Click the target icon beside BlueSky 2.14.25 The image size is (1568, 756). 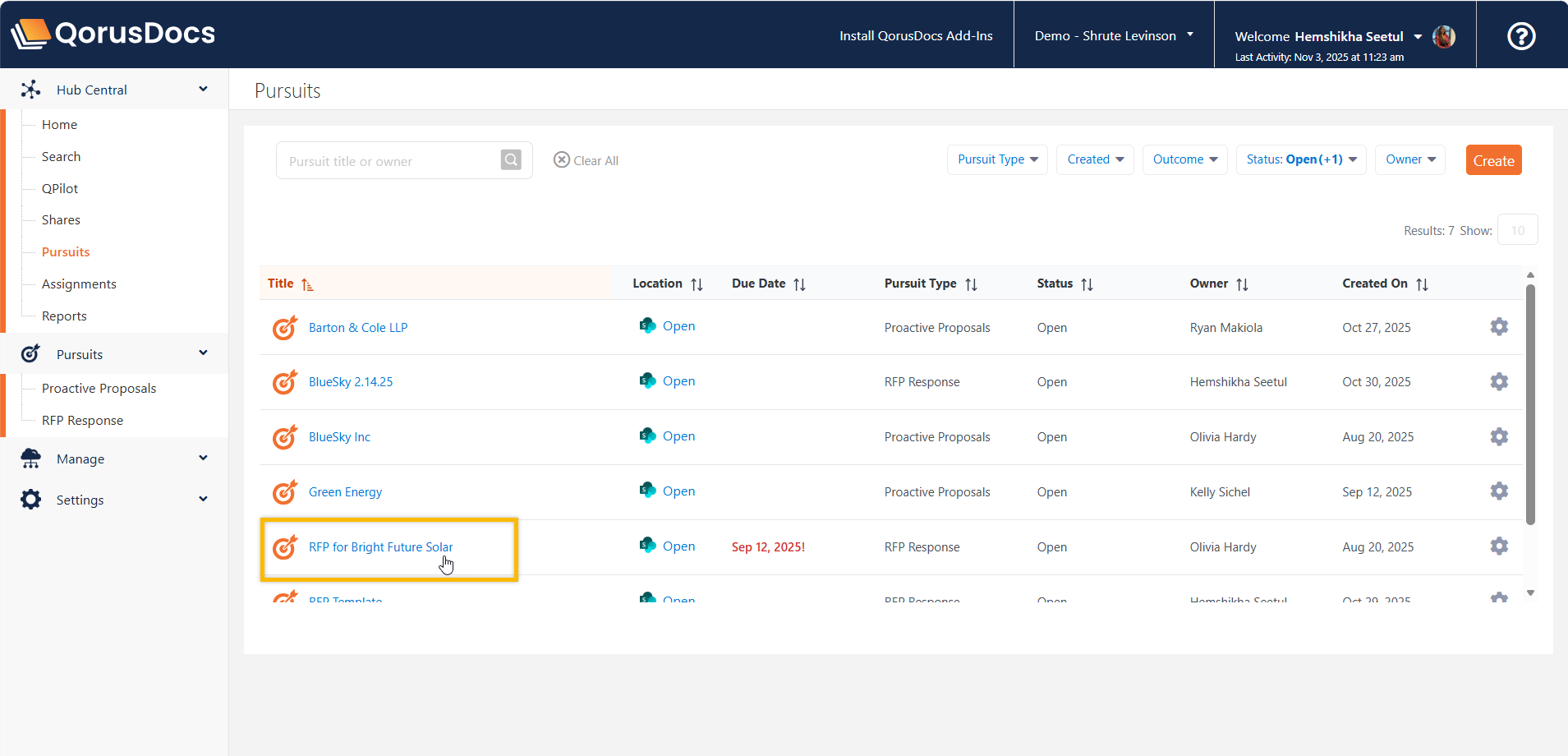(284, 382)
